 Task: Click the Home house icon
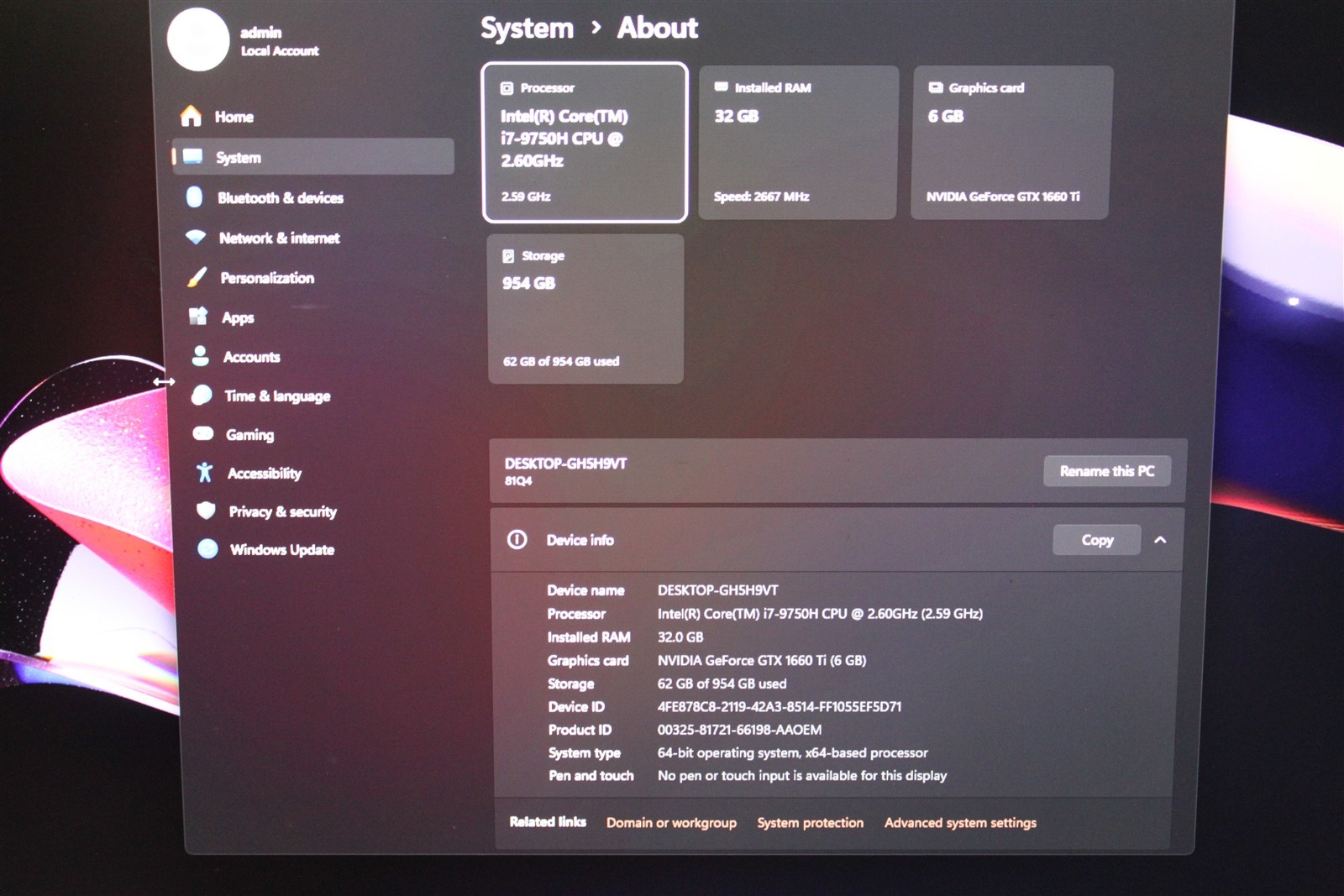(192, 116)
